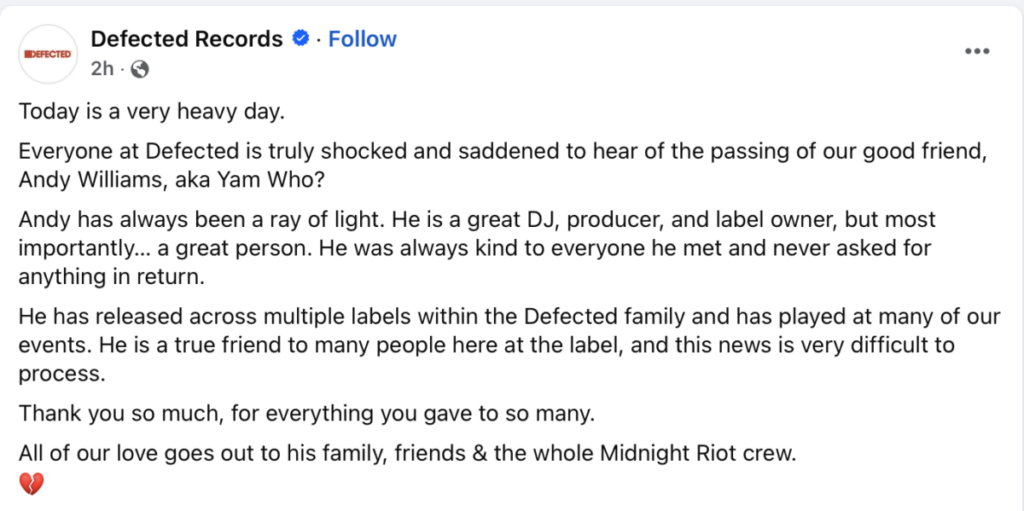The width and height of the screenshot is (1024, 511).
Task: Click the line "Andy has always been a ray"
Action: click(477, 220)
